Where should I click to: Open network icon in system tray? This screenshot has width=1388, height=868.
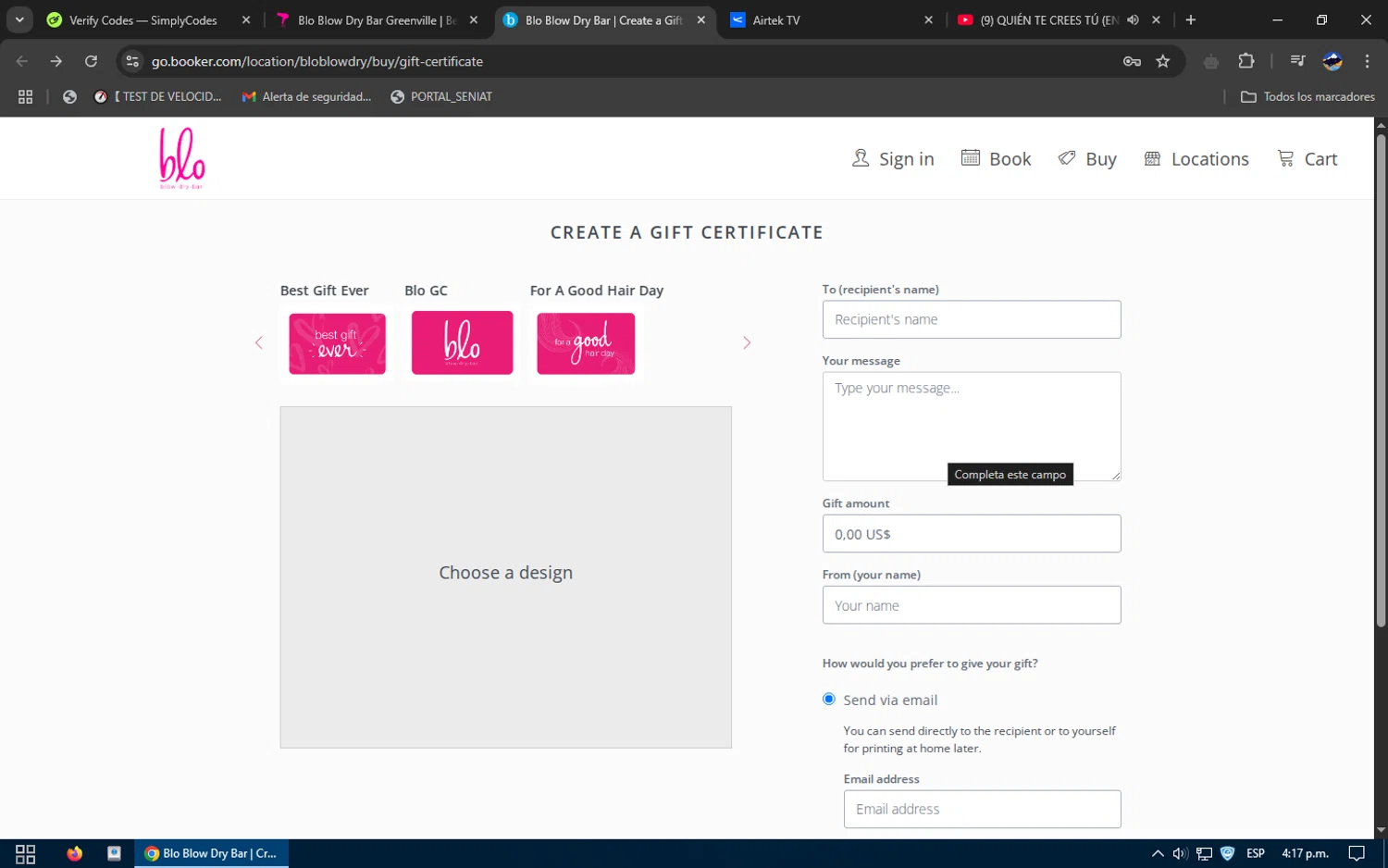click(x=1204, y=853)
